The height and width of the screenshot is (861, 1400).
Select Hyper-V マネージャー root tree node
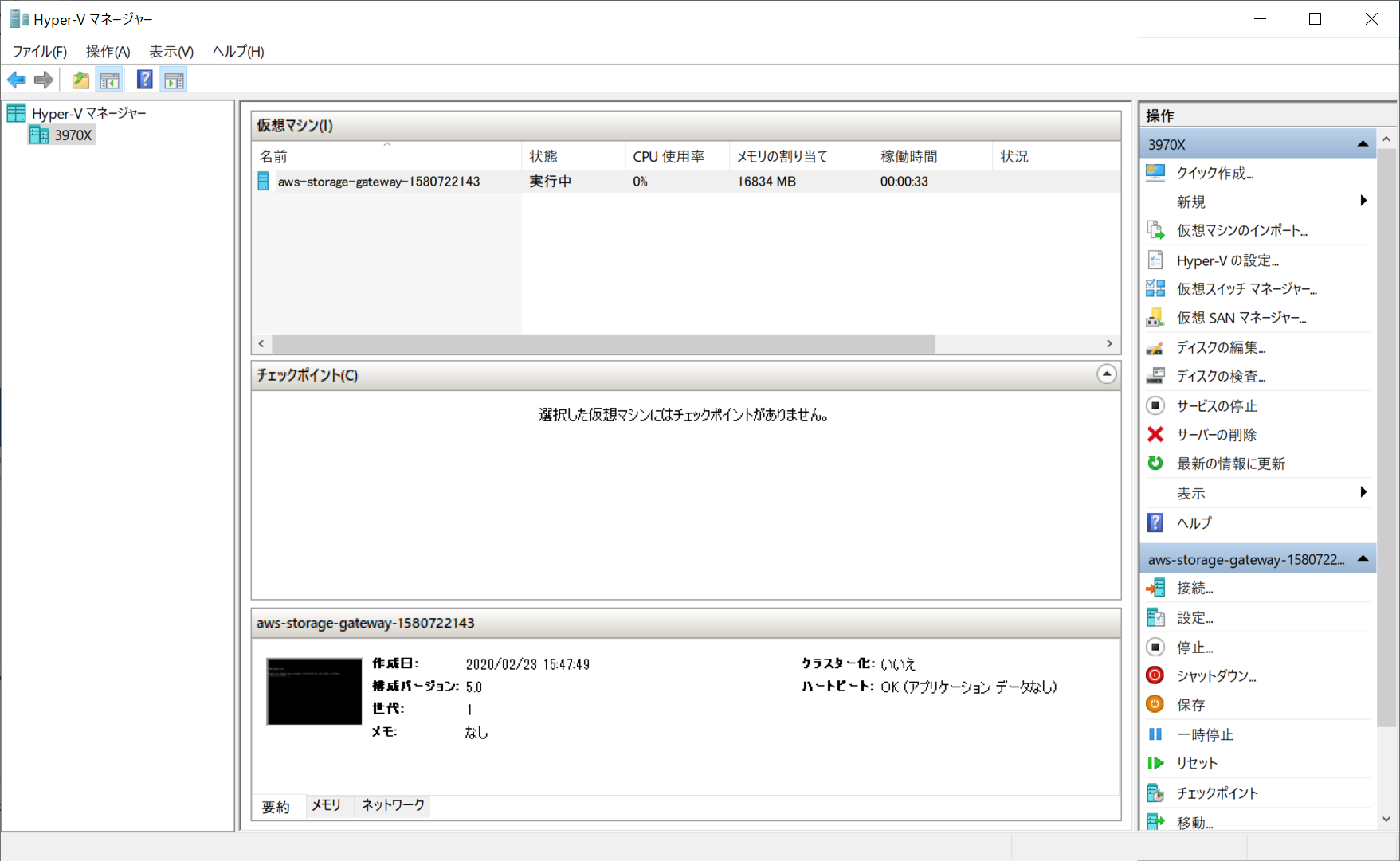(x=88, y=113)
